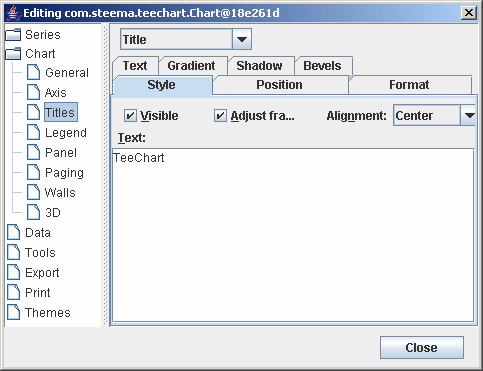This screenshot has height=371, width=483.
Task: Click the Chart folder icon
Action: (13, 54)
